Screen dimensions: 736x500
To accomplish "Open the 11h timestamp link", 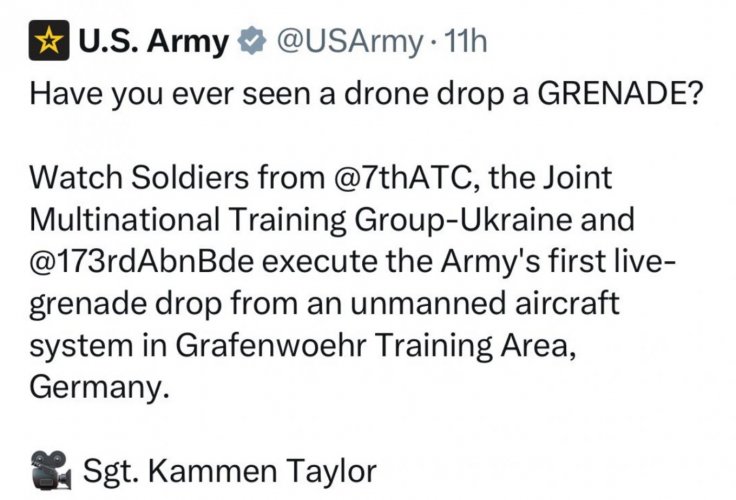I will (x=465, y=44).
